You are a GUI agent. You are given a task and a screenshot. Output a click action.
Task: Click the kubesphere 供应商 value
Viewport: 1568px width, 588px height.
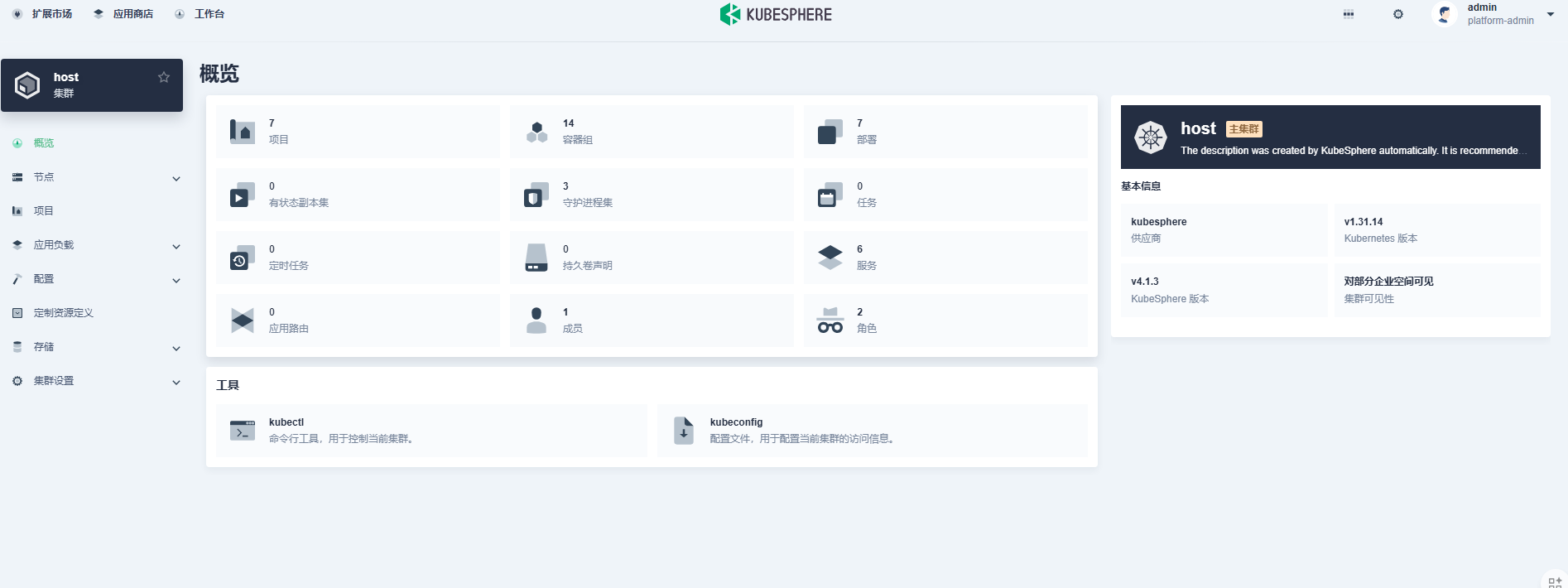click(x=1159, y=222)
